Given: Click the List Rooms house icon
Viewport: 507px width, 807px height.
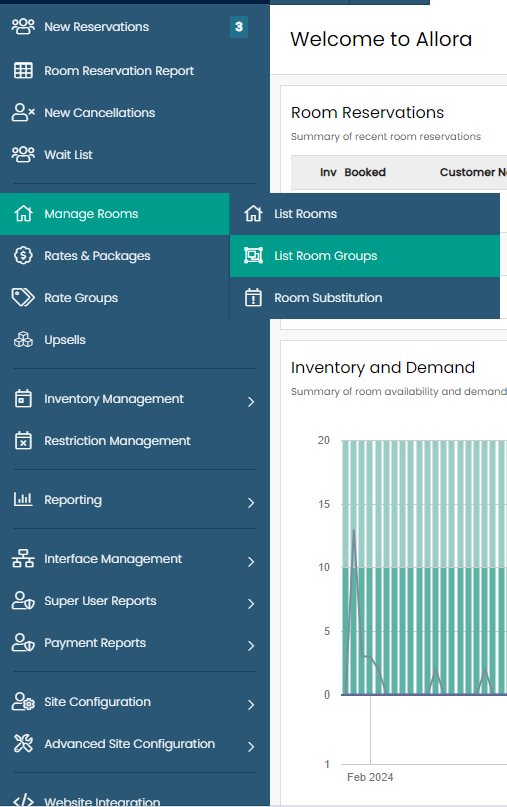Looking at the screenshot, I should [253, 214].
